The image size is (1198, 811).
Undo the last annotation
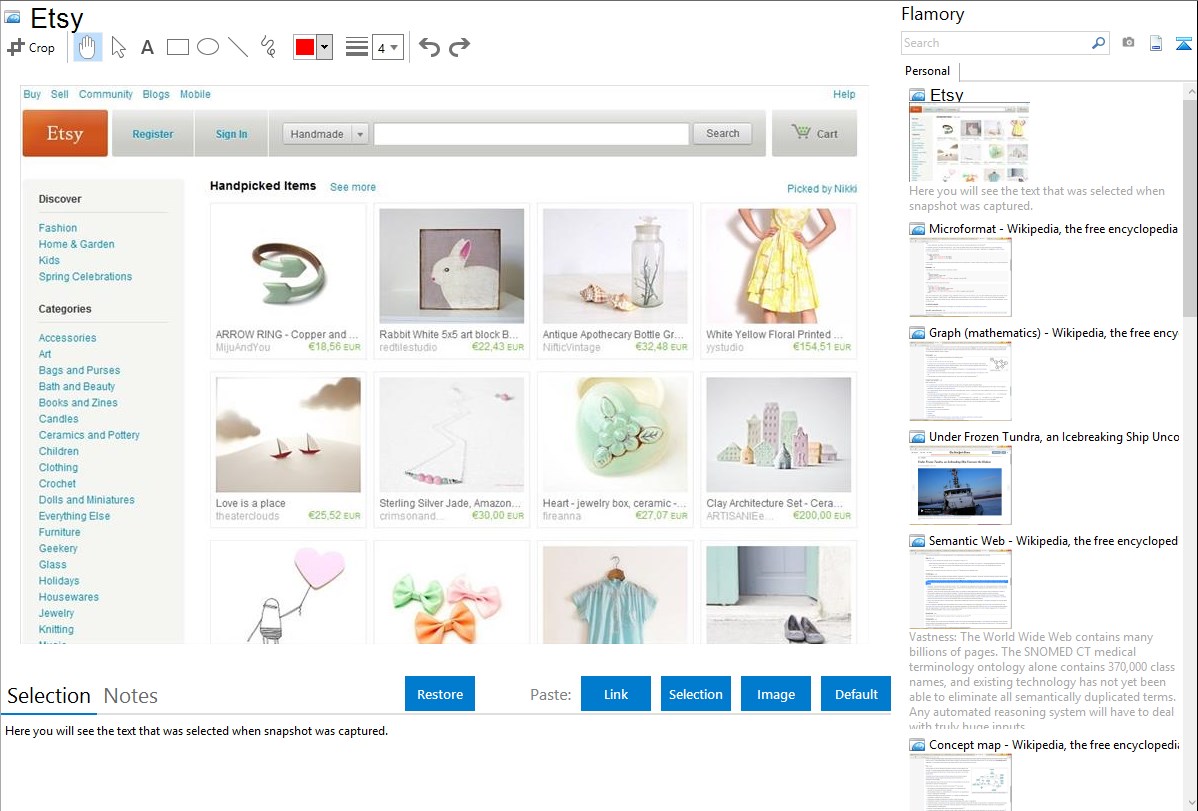[x=429, y=47]
